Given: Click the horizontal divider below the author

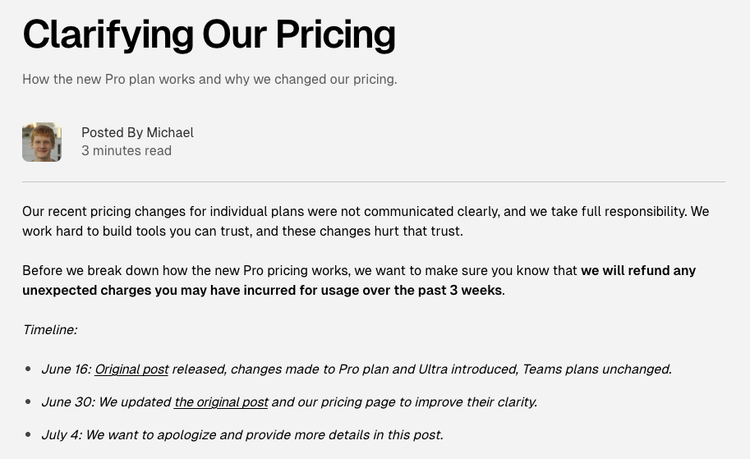Looking at the screenshot, I should pos(373,182).
